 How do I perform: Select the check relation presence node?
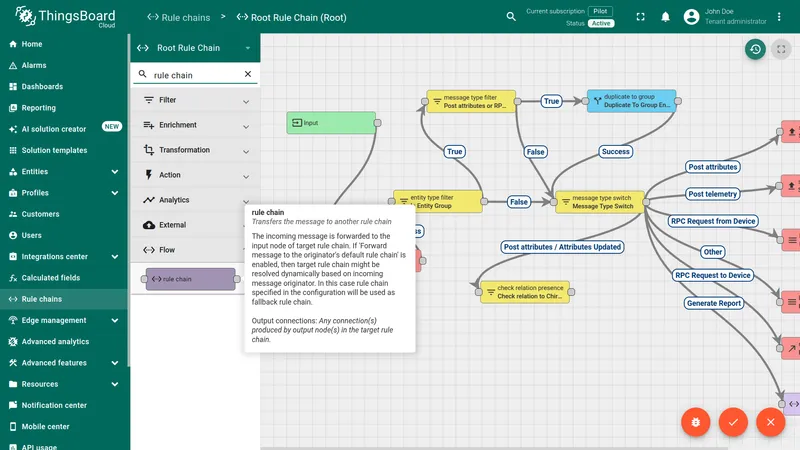point(525,292)
